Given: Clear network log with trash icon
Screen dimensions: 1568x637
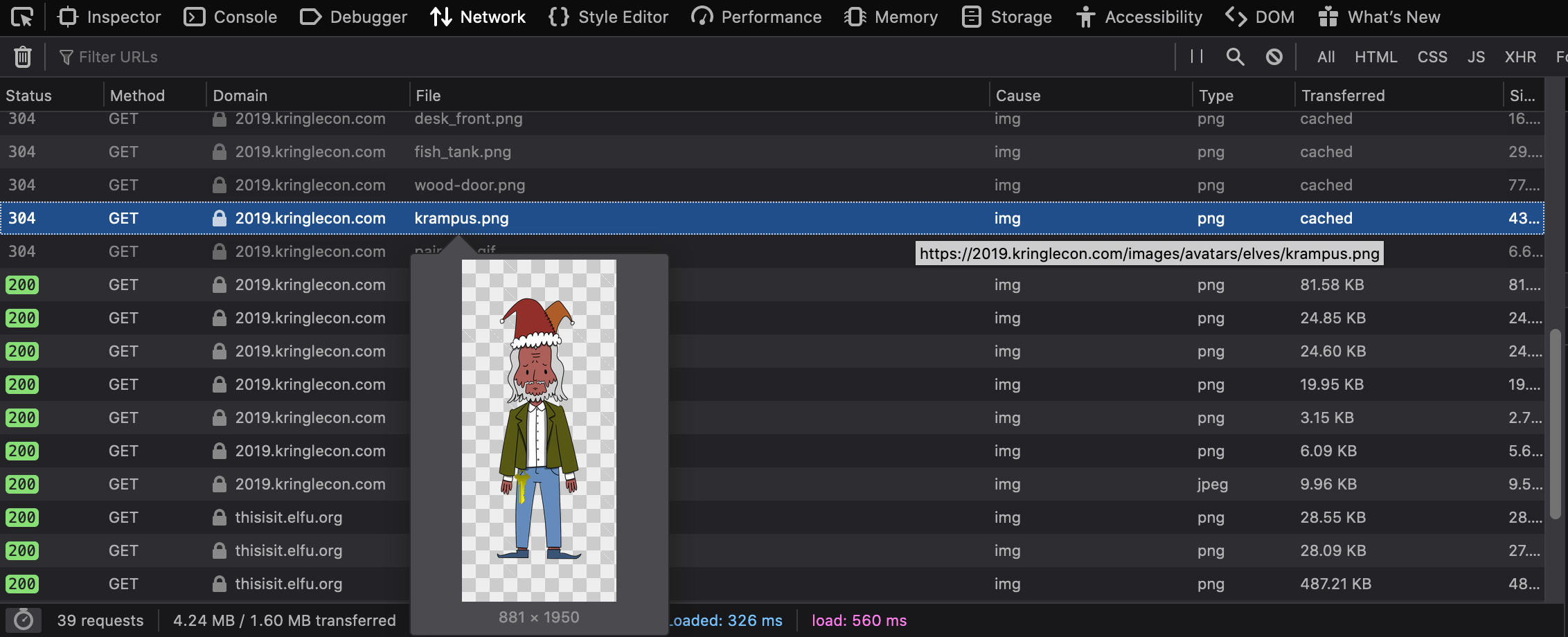Looking at the screenshot, I should (x=23, y=57).
